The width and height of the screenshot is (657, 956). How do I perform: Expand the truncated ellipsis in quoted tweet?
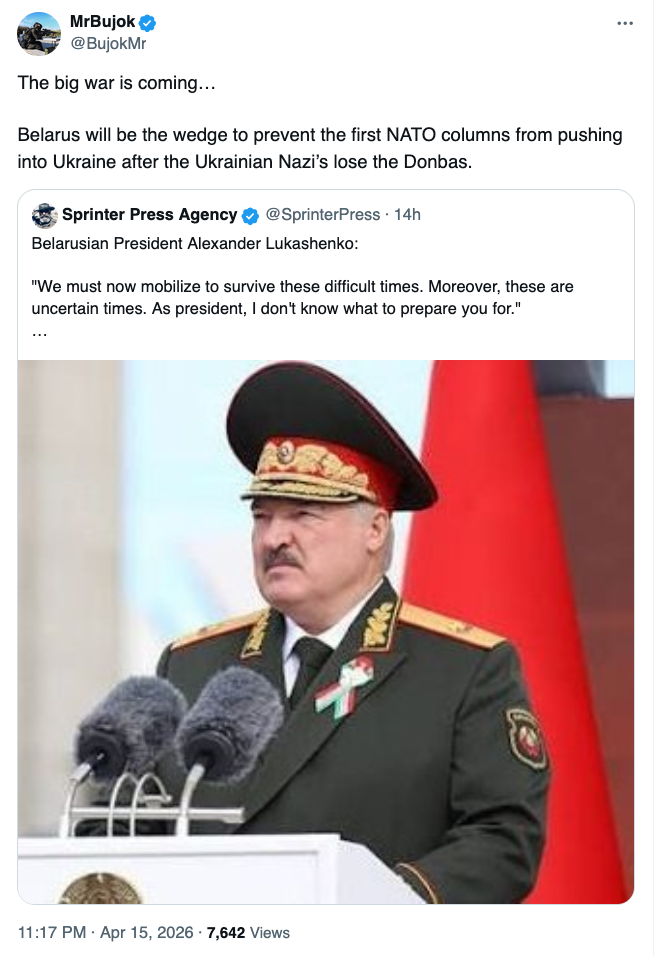click(x=39, y=333)
